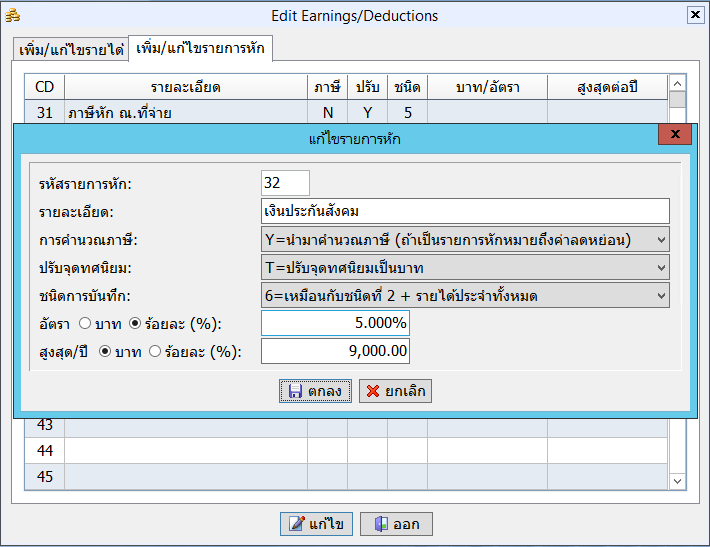Select บาท radio for สูงสุด/ปี
This screenshot has height=547, width=710.
click(x=105, y=351)
